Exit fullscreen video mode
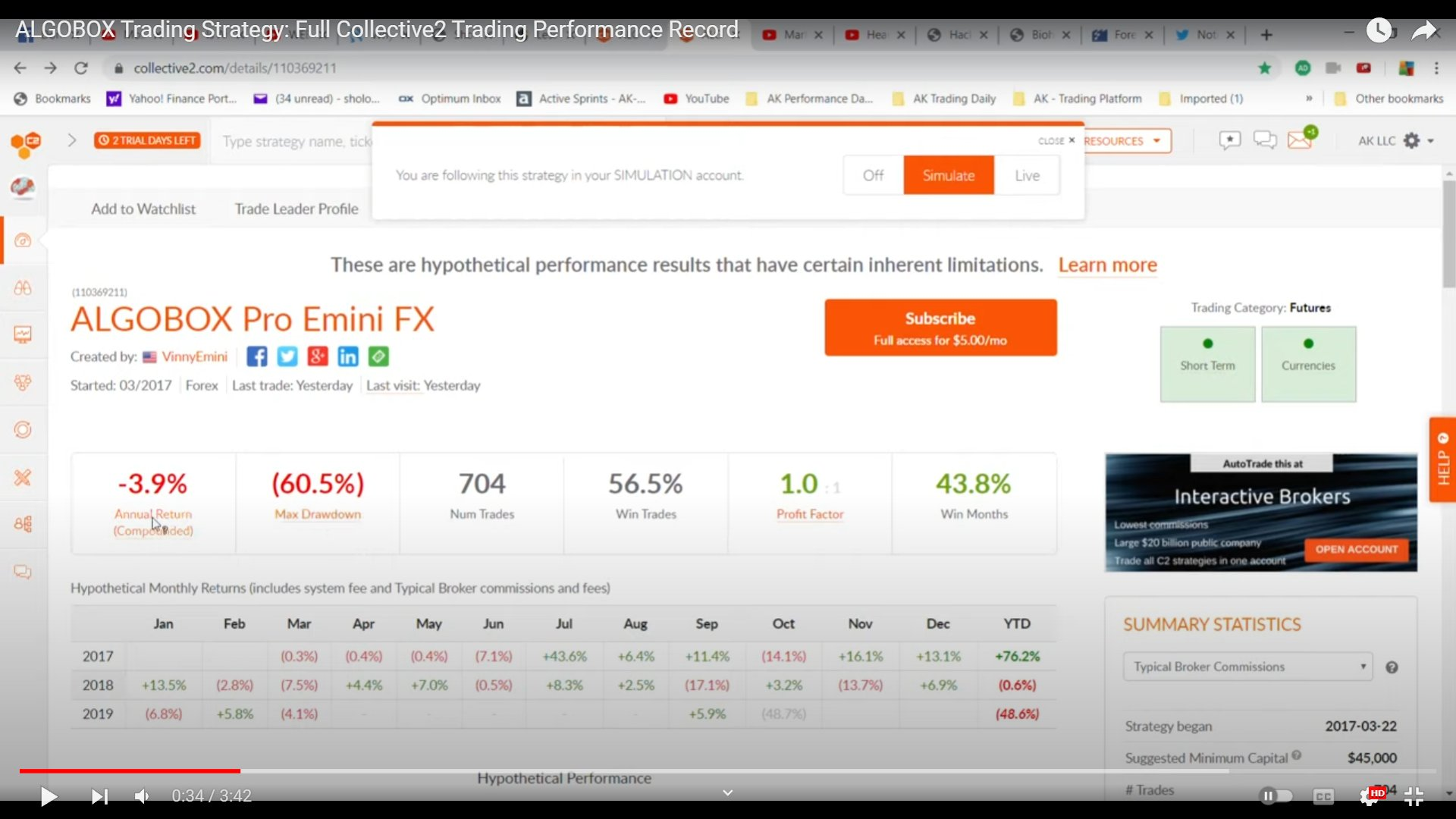 click(1414, 795)
